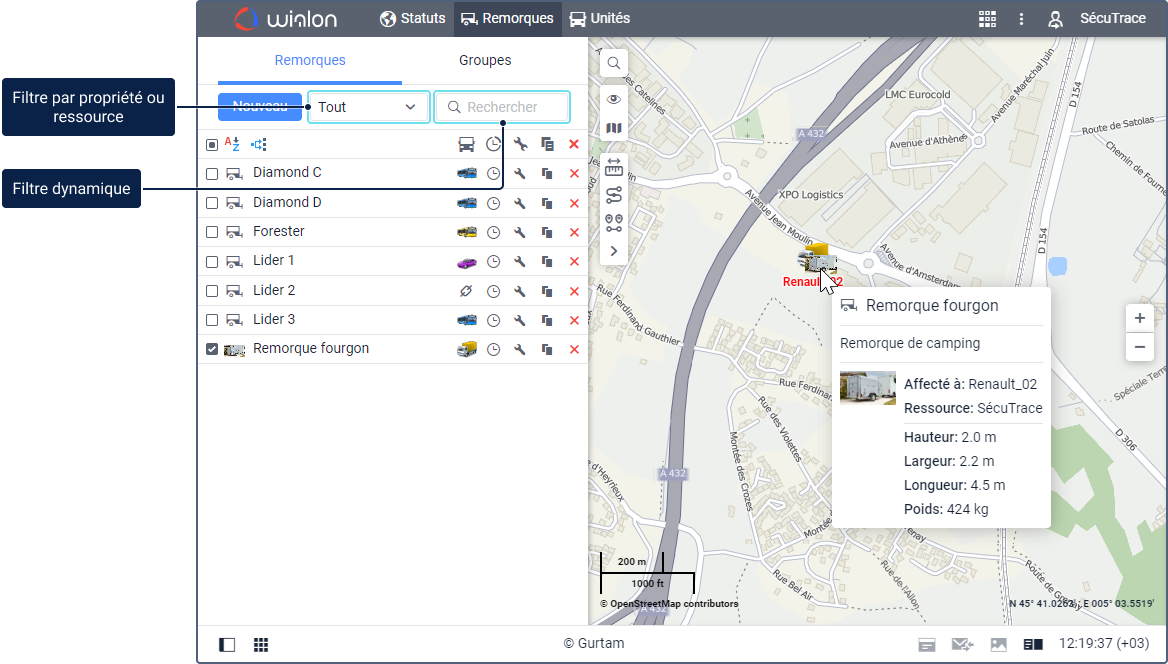The height and width of the screenshot is (664, 1168).
Task: Open the routing tool on map
Action: pyautogui.click(x=614, y=194)
